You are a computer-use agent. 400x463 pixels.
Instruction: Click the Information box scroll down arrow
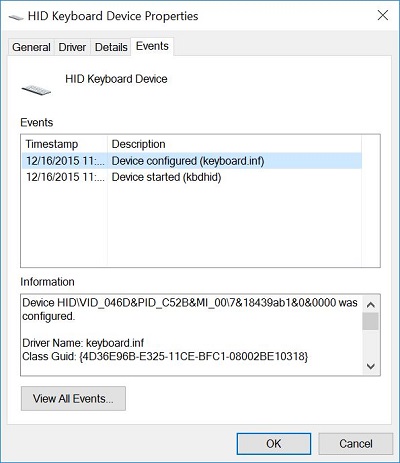point(371,366)
